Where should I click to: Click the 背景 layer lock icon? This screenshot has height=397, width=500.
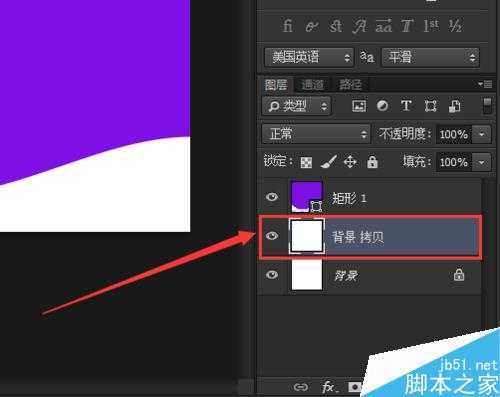(459, 274)
